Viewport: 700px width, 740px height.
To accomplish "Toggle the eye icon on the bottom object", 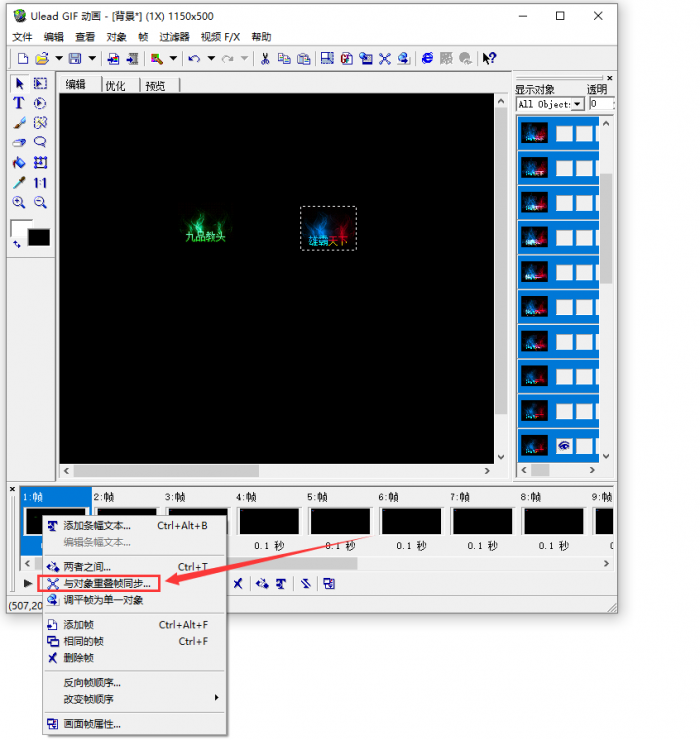I will point(563,446).
